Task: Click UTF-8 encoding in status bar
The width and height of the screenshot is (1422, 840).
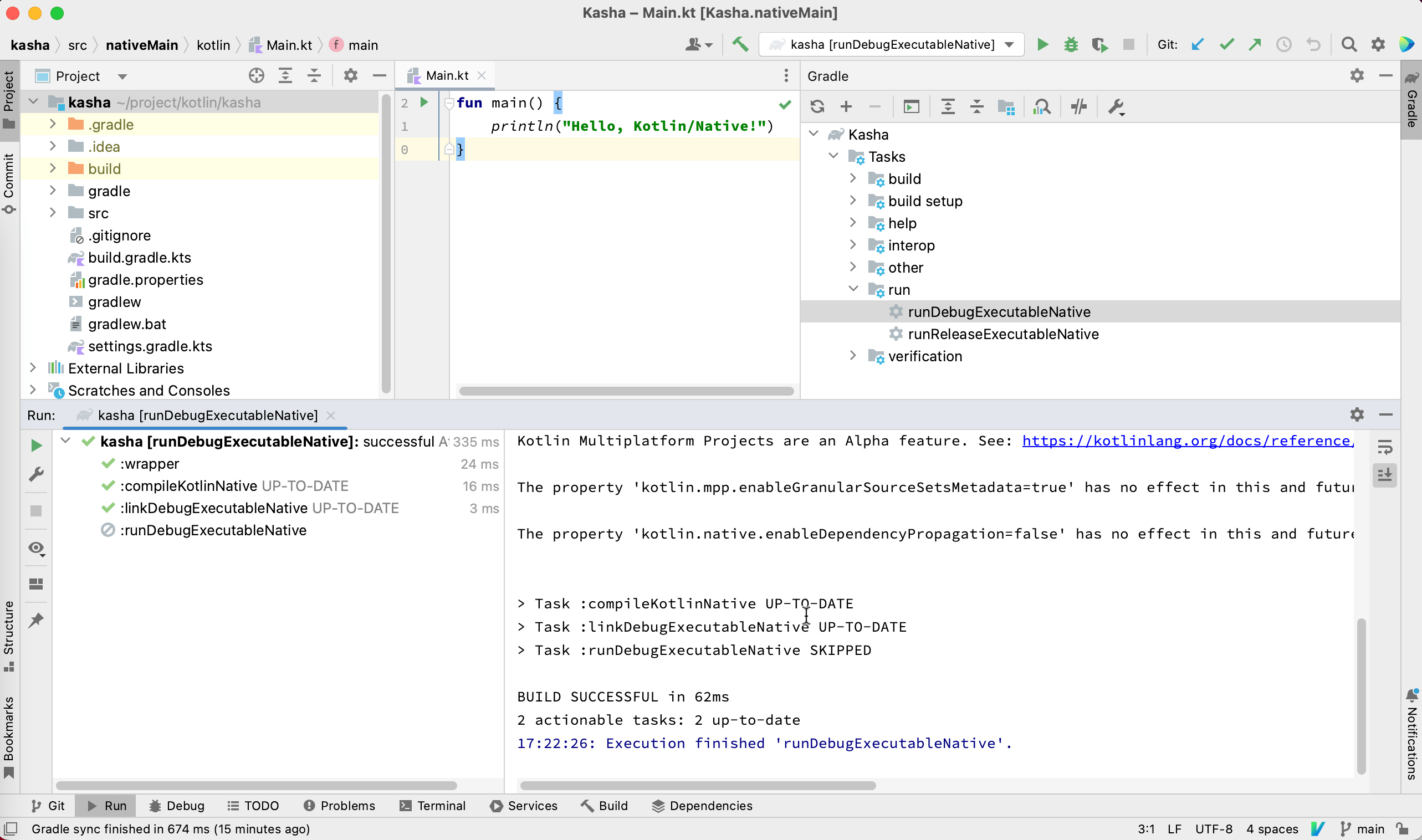Action: [1214, 829]
